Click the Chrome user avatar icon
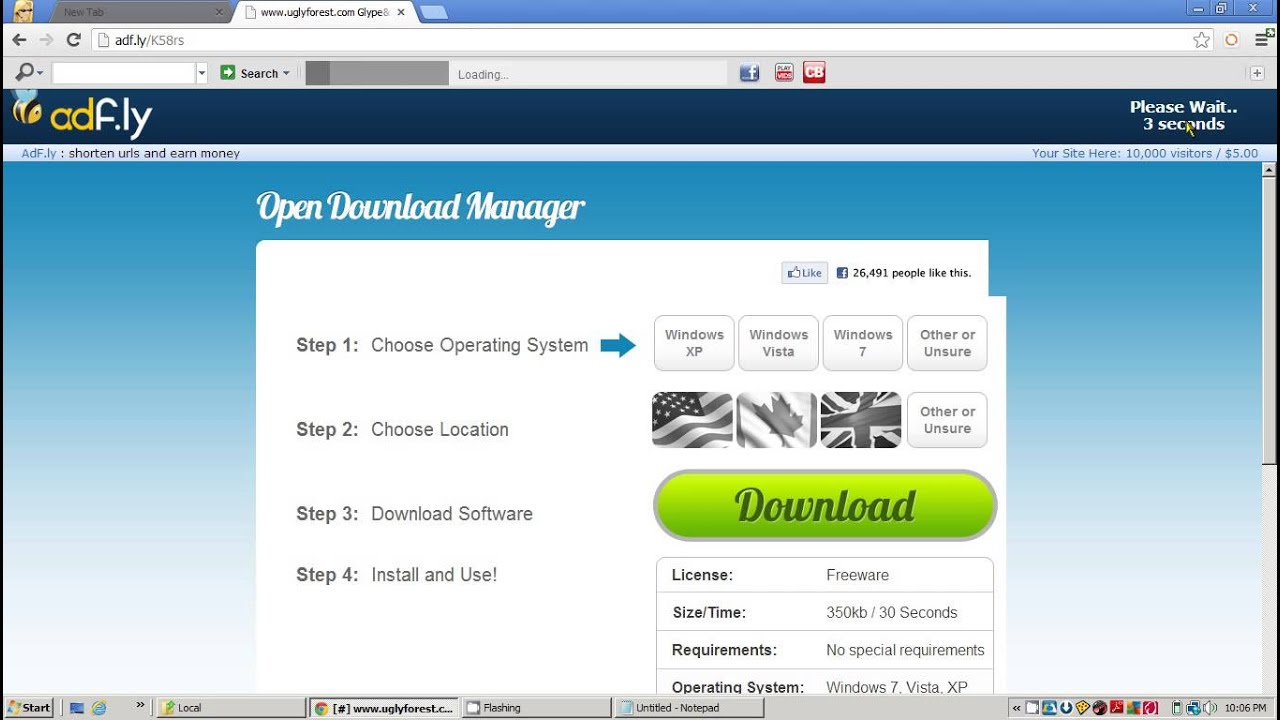 pyautogui.click(x=22, y=11)
